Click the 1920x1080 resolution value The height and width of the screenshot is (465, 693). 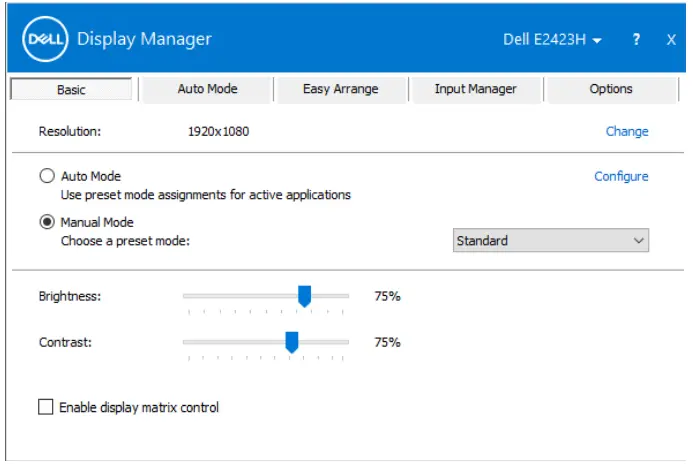tap(218, 131)
